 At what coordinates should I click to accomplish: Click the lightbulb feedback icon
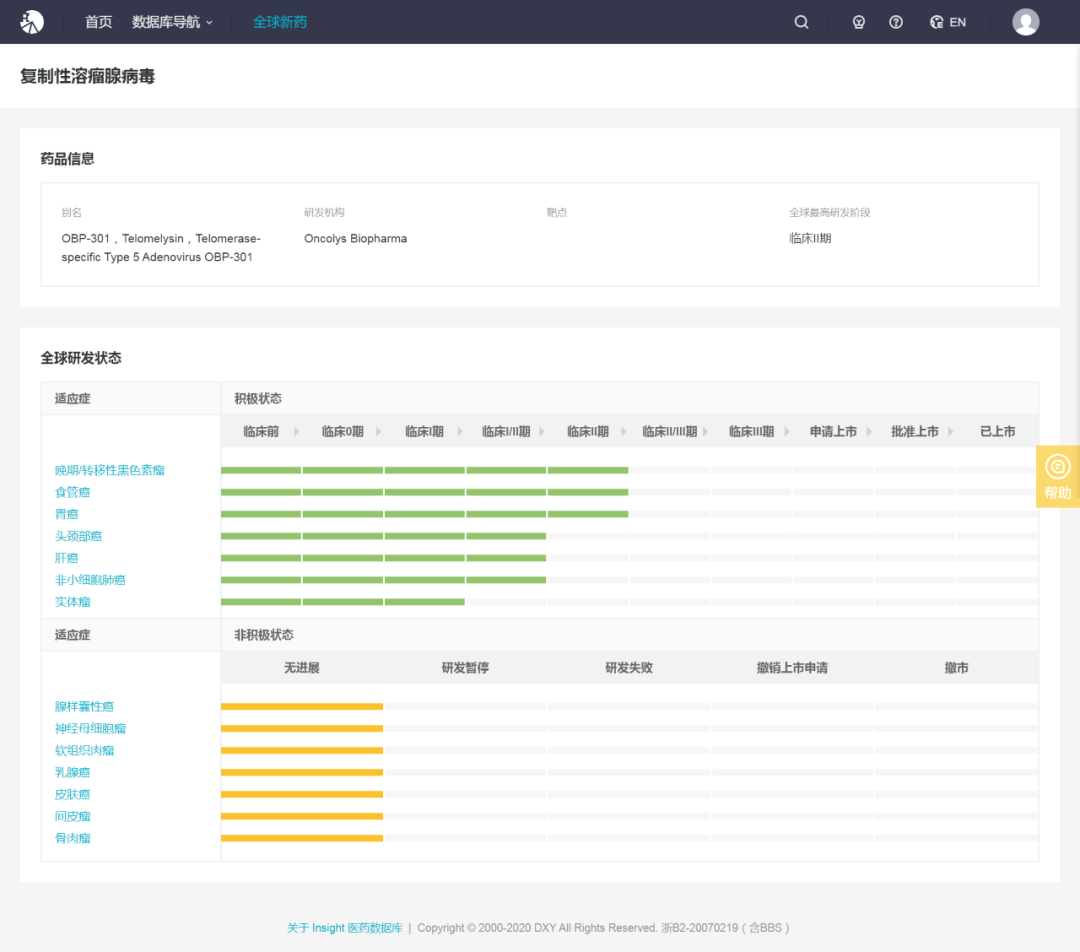(x=858, y=22)
